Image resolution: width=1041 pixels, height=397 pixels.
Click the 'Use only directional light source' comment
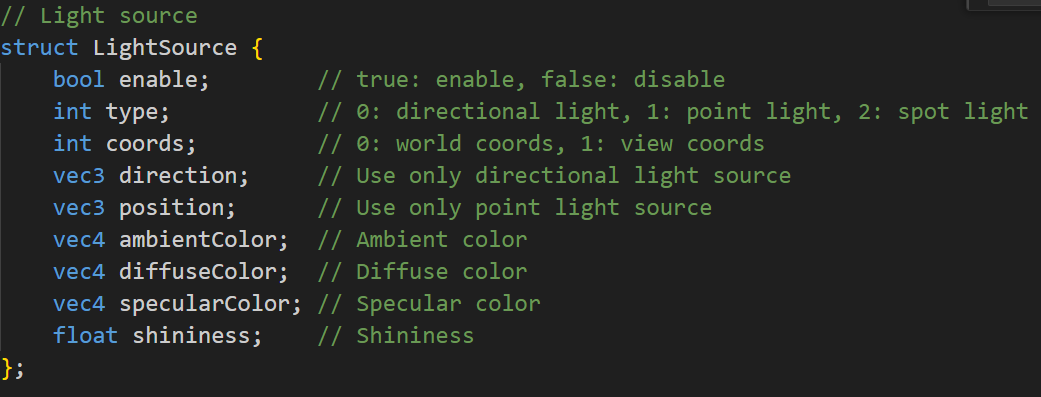point(574,176)
